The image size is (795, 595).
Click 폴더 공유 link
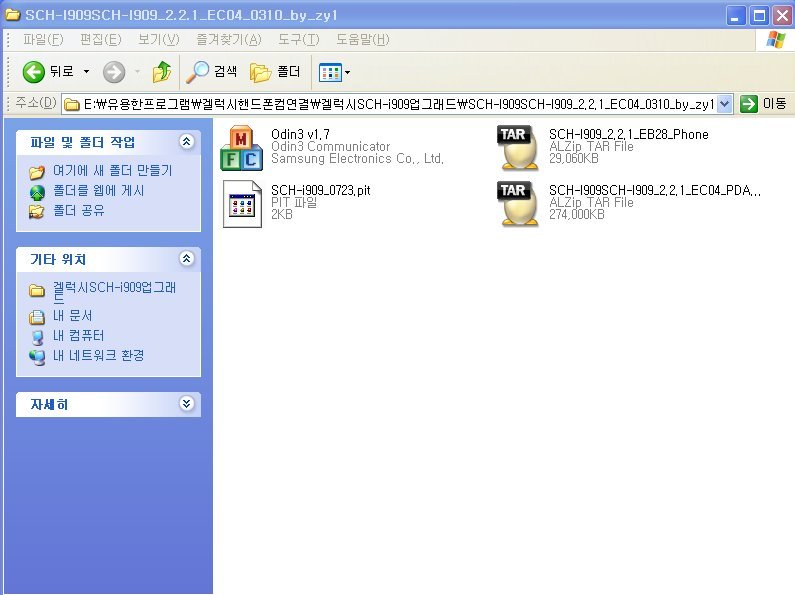pyautogui.click(x=79, y=210)
